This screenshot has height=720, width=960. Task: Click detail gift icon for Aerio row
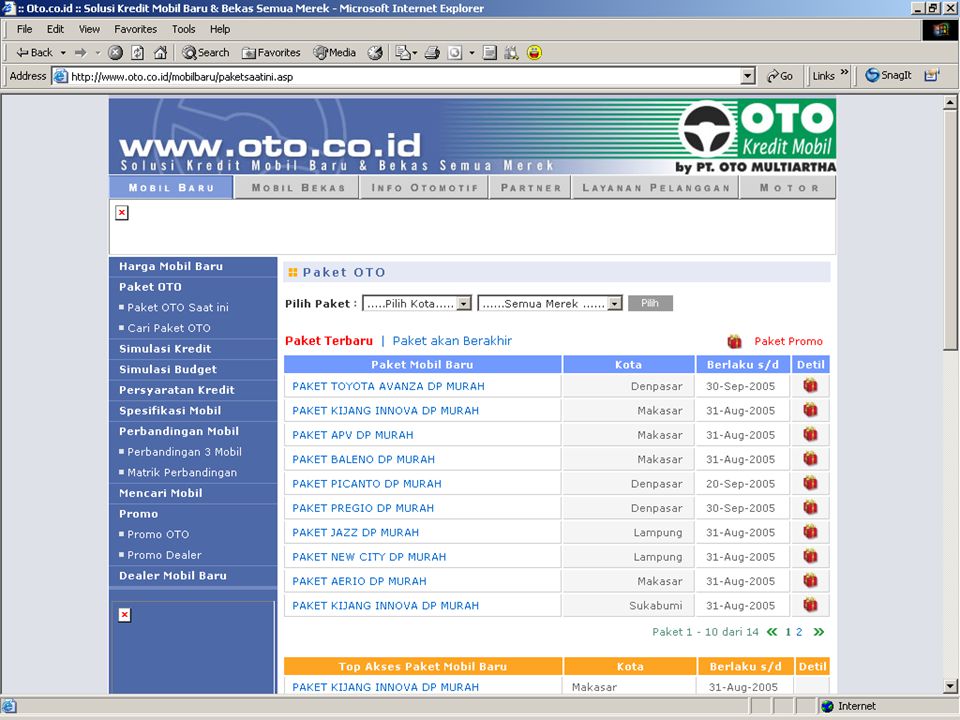pos(811,580)
